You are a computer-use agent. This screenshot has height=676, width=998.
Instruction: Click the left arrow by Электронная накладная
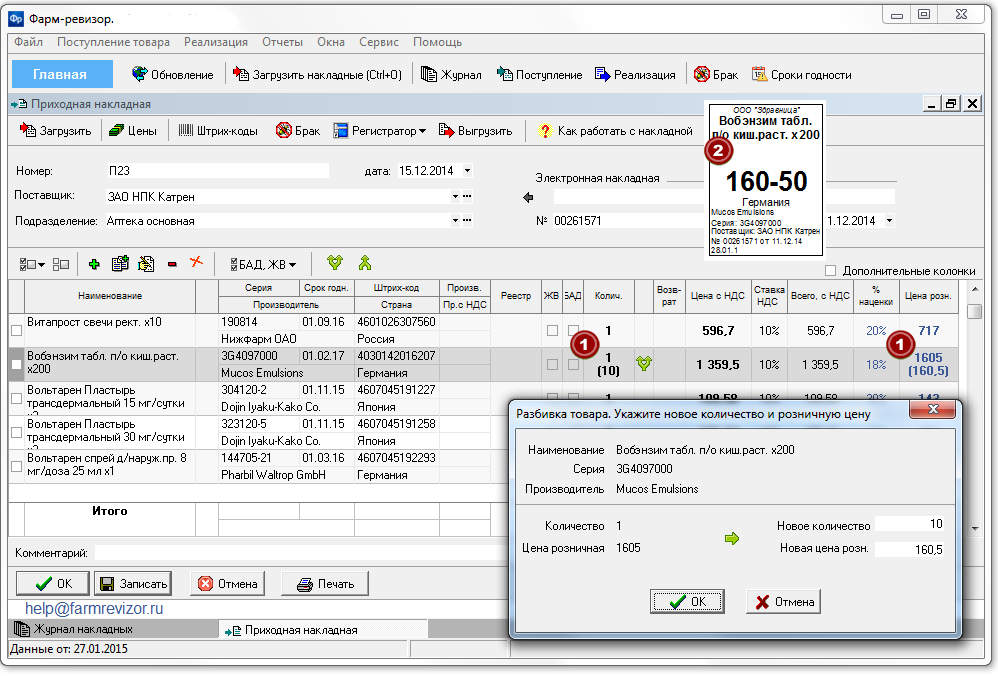[528, 197]
